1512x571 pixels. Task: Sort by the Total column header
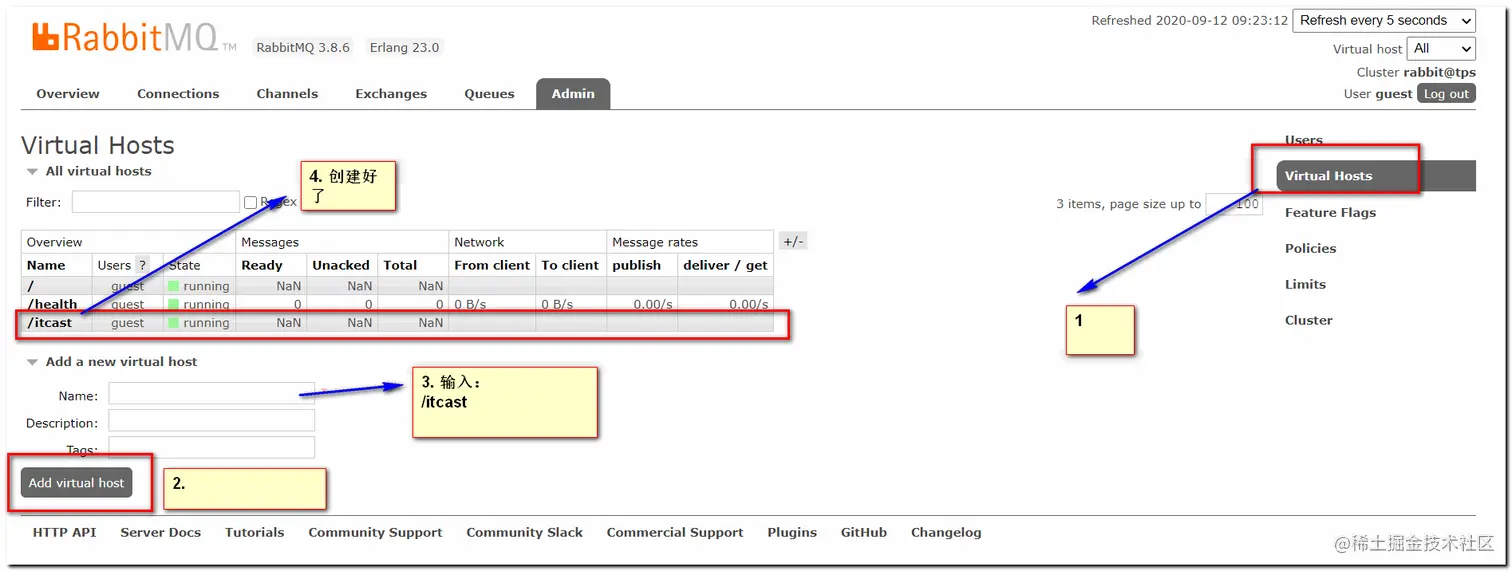(x=400, y=265)
